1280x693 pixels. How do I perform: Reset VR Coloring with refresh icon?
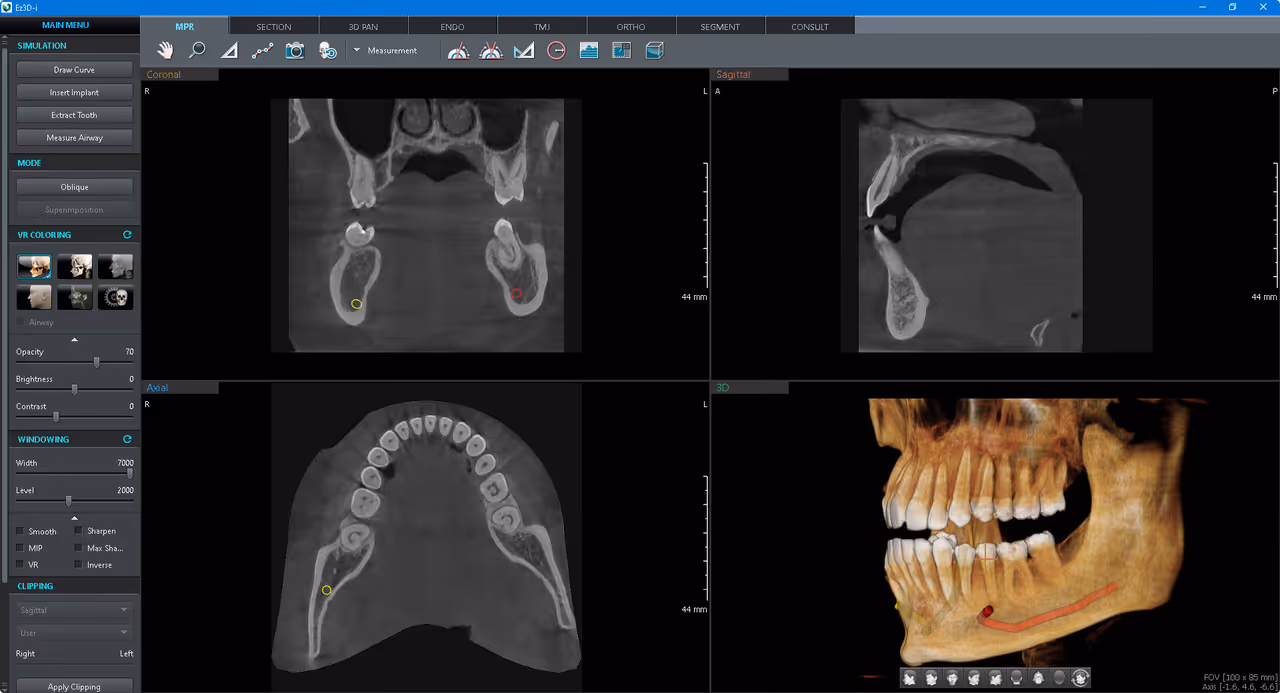(x=127, y=235)
